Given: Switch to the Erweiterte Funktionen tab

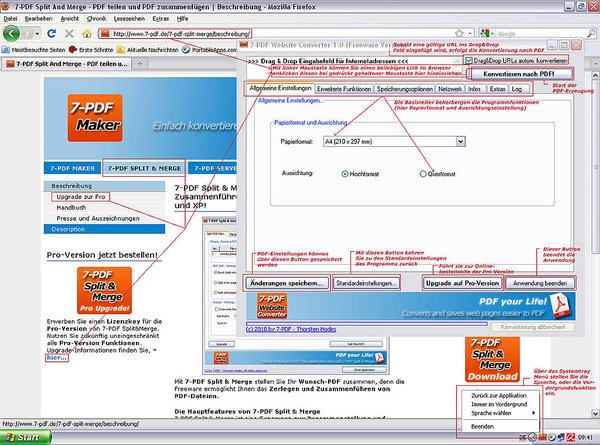Looking at the screenshot, I should point(344,89).
